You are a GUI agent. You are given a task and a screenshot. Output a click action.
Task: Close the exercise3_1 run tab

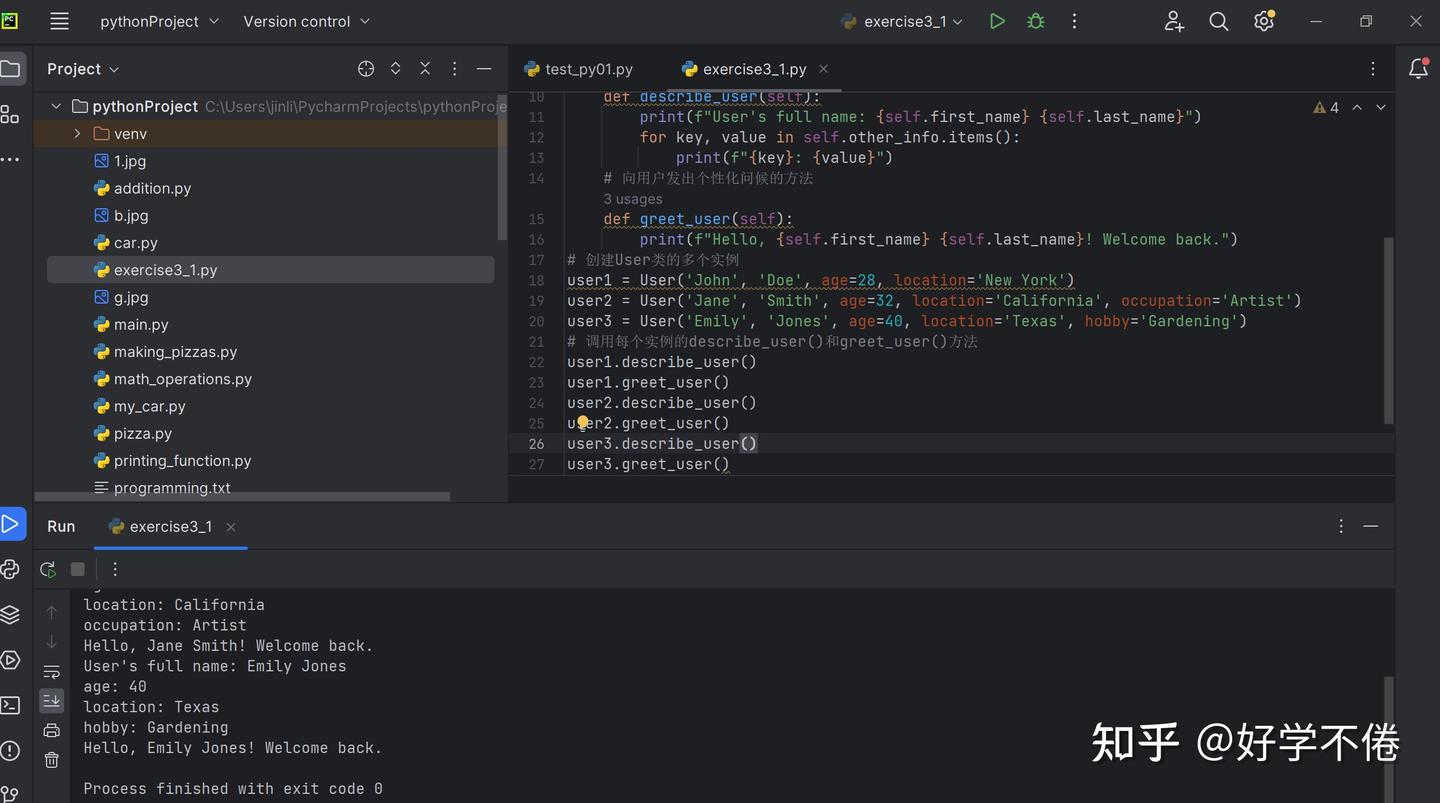click(x=231, y=527)
